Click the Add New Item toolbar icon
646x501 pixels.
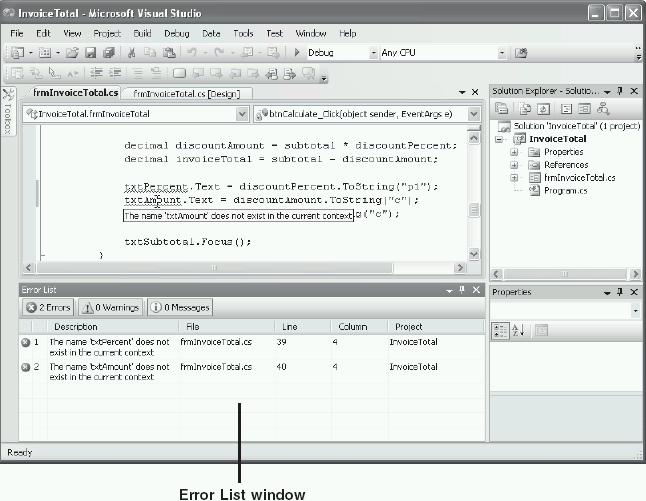(x=44, y=53)
